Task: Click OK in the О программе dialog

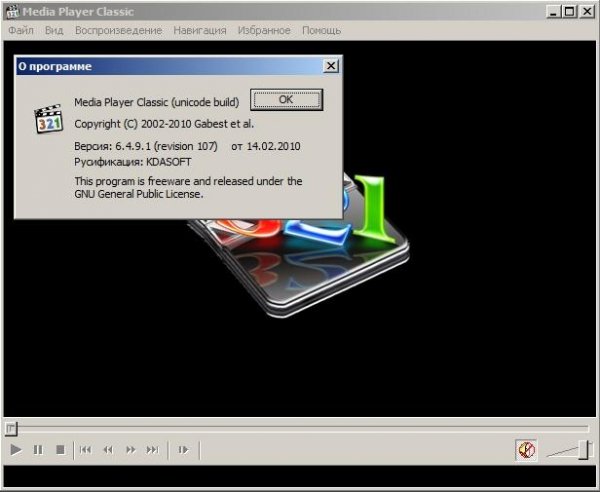Action: tap(287, 100)
